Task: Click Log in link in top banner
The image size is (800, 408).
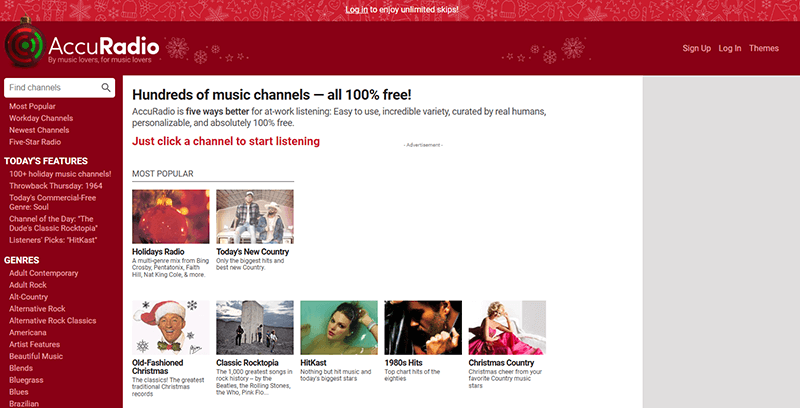Action: pyautogui.click(x=357, y=10)
